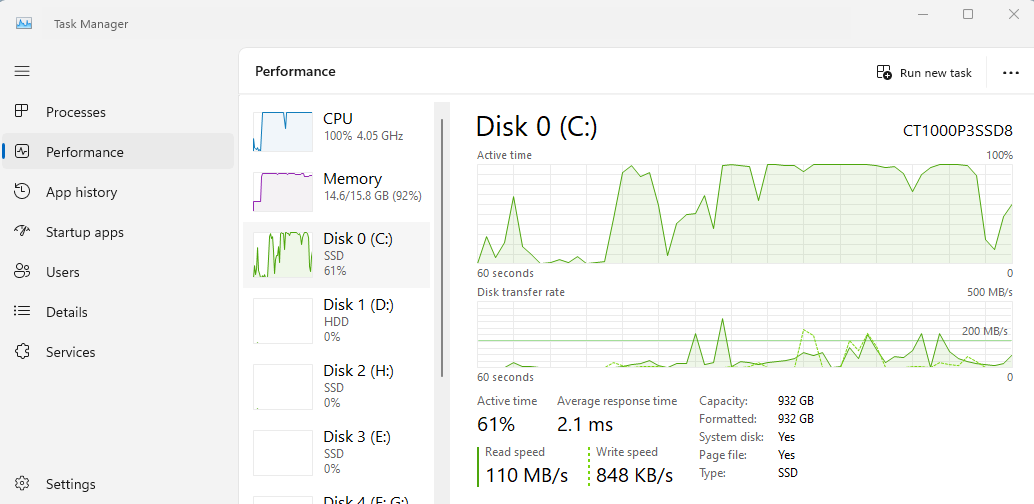Image resolution: width=1034 pixels, height=504 pixels.
Task: Open Disk 2 (H:) SSD entry
Action: pos(336,386)
